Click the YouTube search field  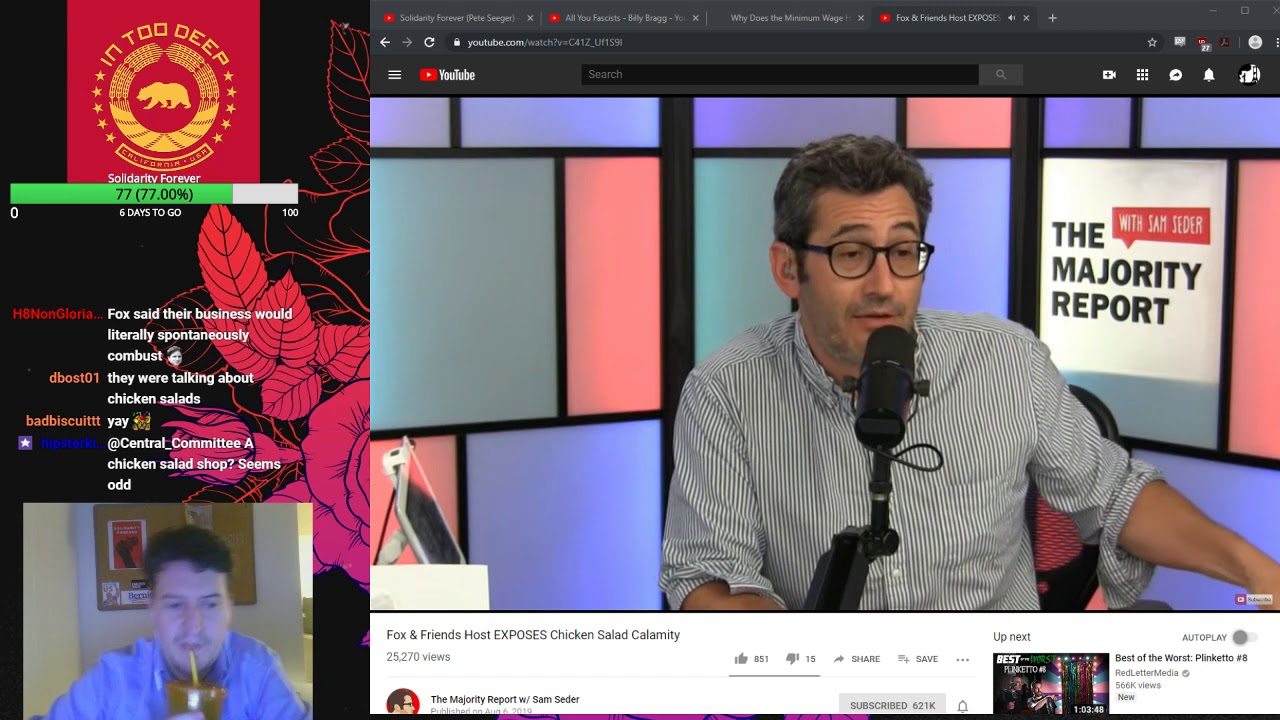(780, 74)
